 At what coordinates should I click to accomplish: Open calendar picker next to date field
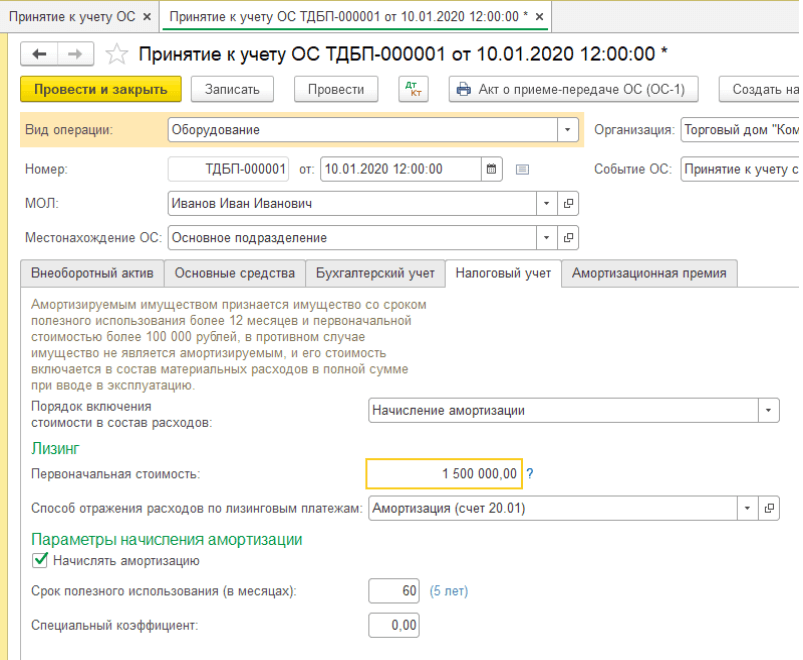492,170
